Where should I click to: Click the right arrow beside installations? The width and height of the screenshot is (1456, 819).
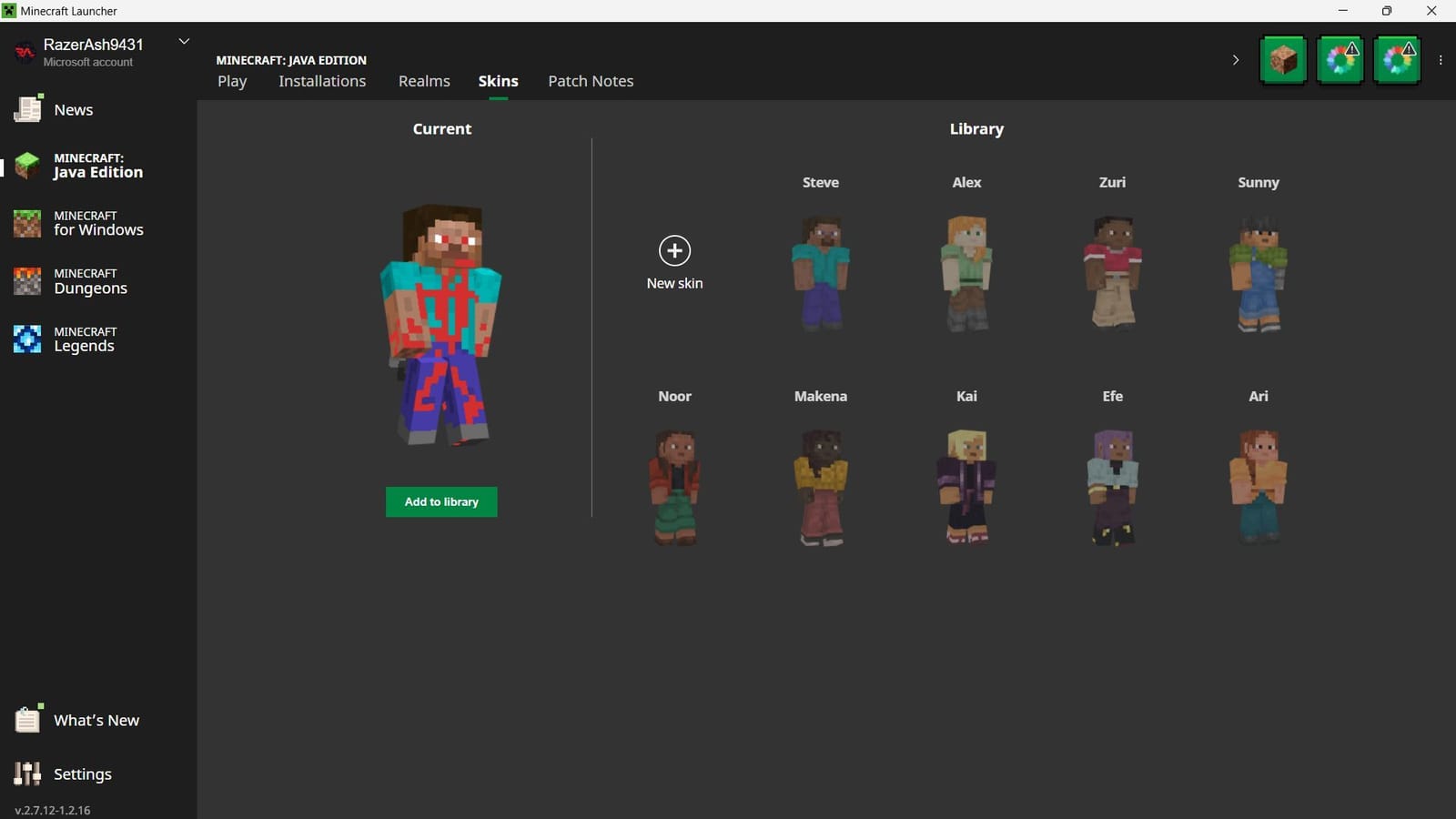coord(1235,59)
